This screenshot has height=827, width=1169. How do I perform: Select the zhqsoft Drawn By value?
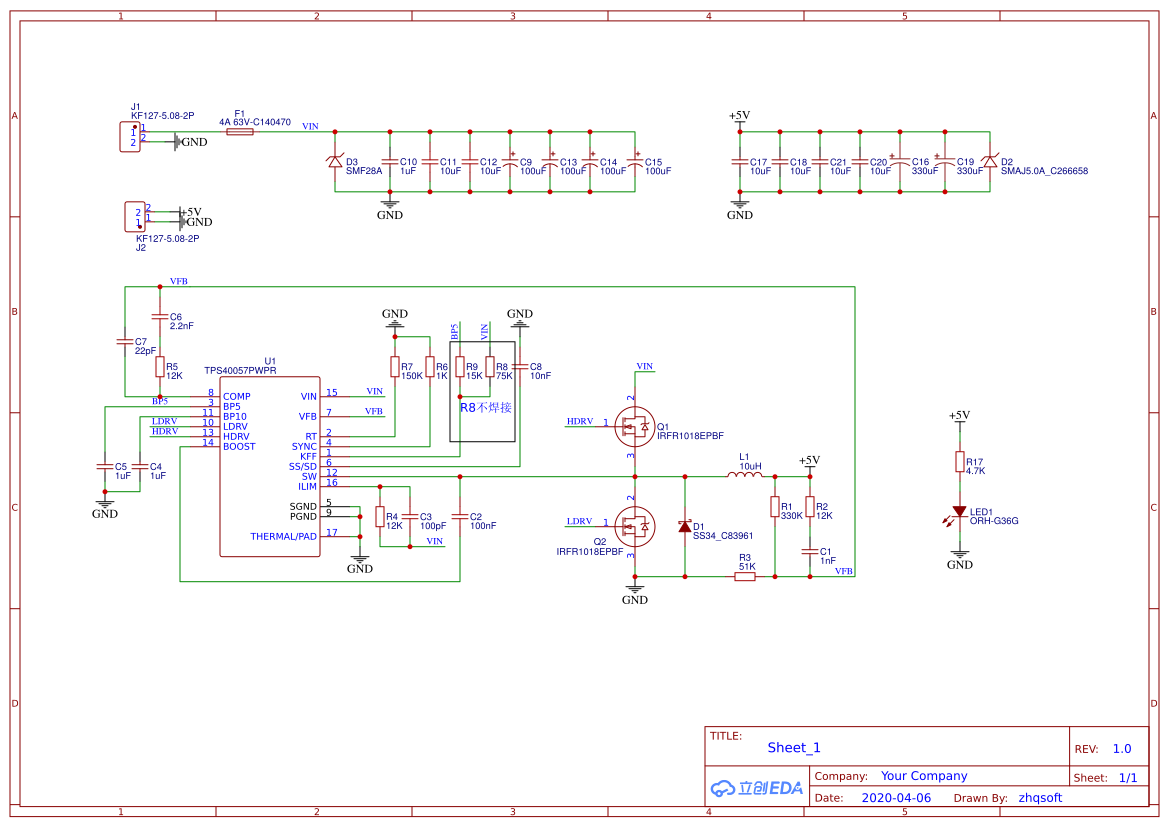click(x=1040, y=798)
